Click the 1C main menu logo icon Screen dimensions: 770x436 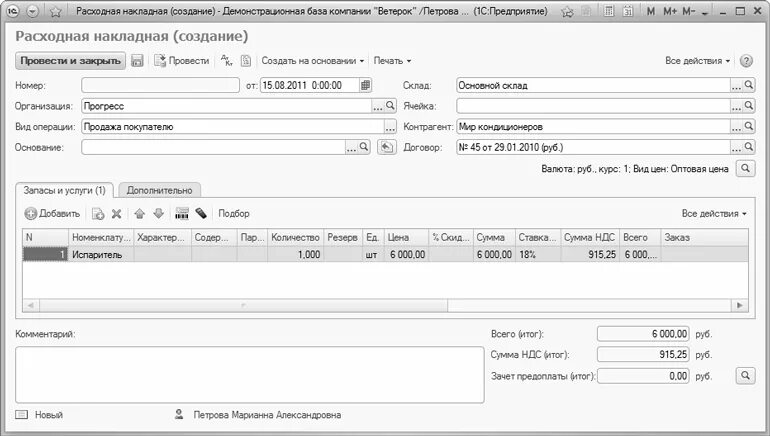point(13,11)
